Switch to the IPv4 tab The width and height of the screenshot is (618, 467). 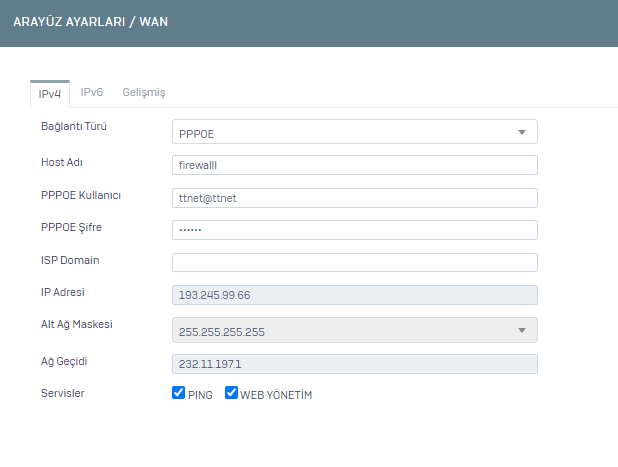[x=50, y=92]
